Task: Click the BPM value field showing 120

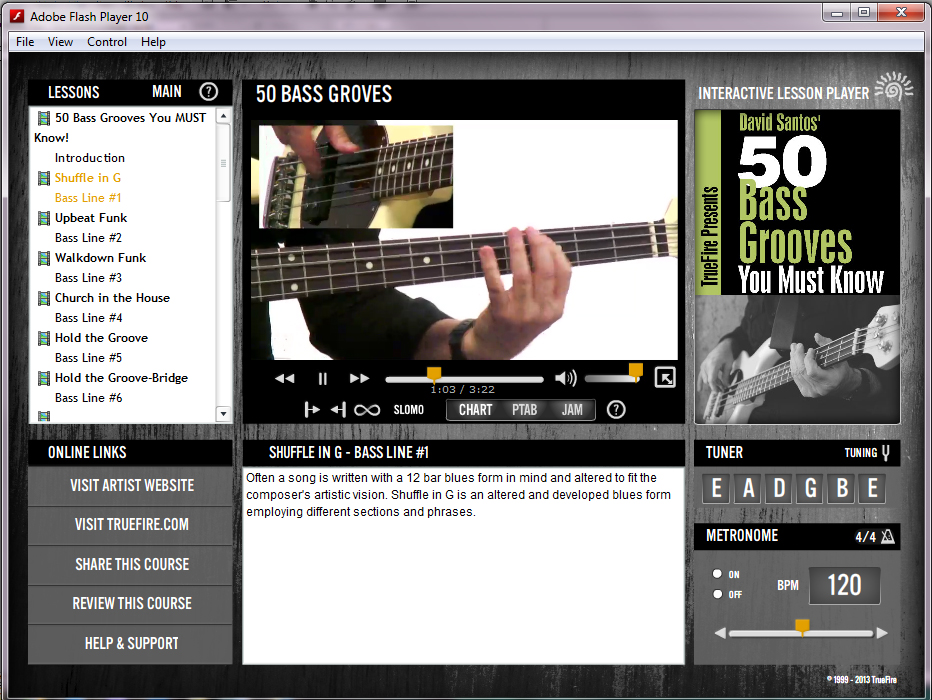Action: click(x=845, y=585)
